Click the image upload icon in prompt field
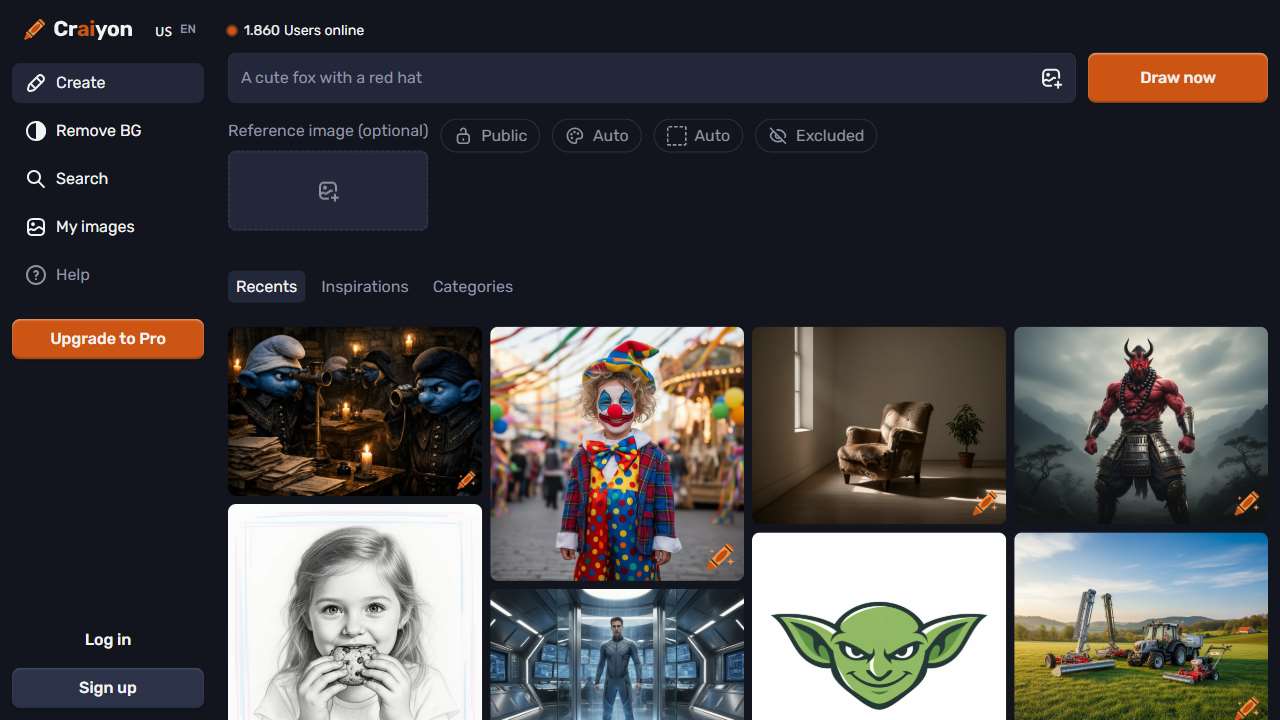Screen dimensions: 1280x720 (x=1051, y=78)
